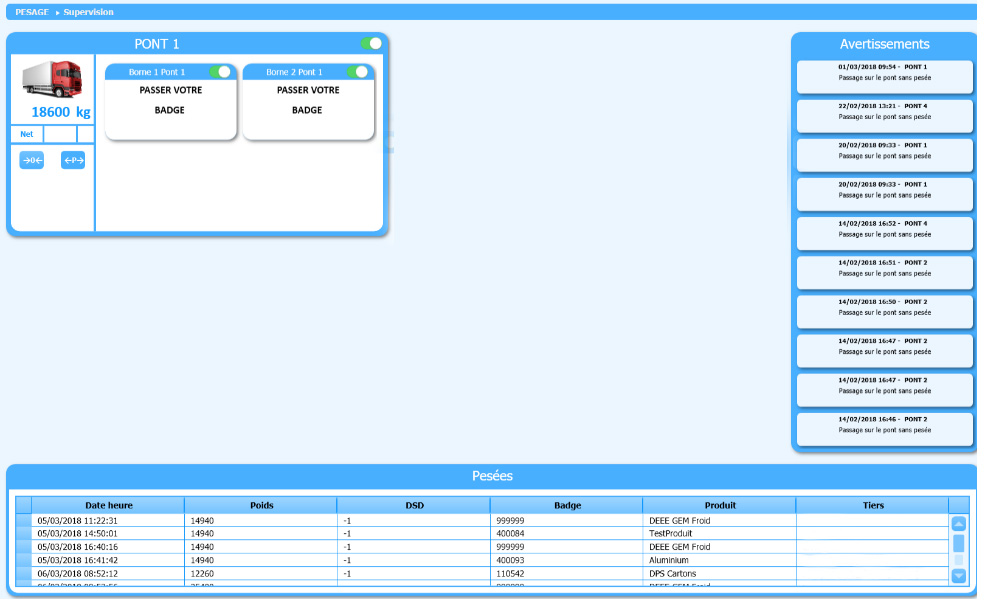Sort table by Produit column header
The image size is (985, 602).
tap(719, 505)
